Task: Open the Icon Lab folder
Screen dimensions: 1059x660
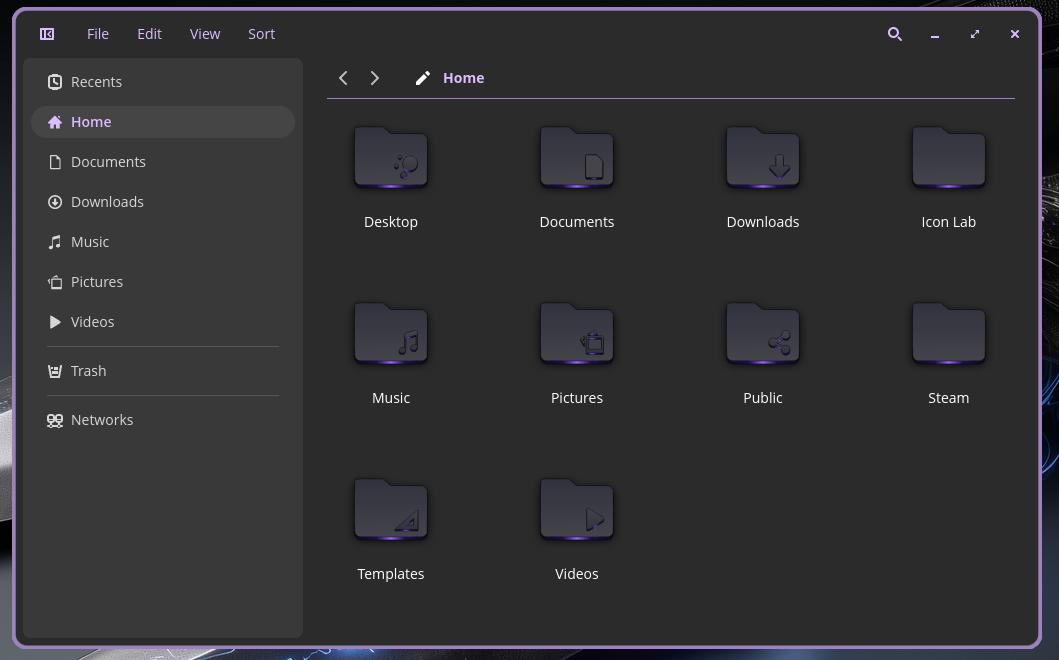Action: tap(948, 158)
